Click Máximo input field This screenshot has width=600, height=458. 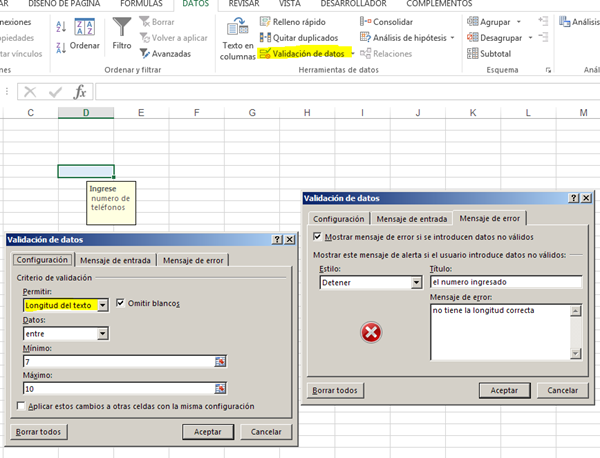click(119, 389)
